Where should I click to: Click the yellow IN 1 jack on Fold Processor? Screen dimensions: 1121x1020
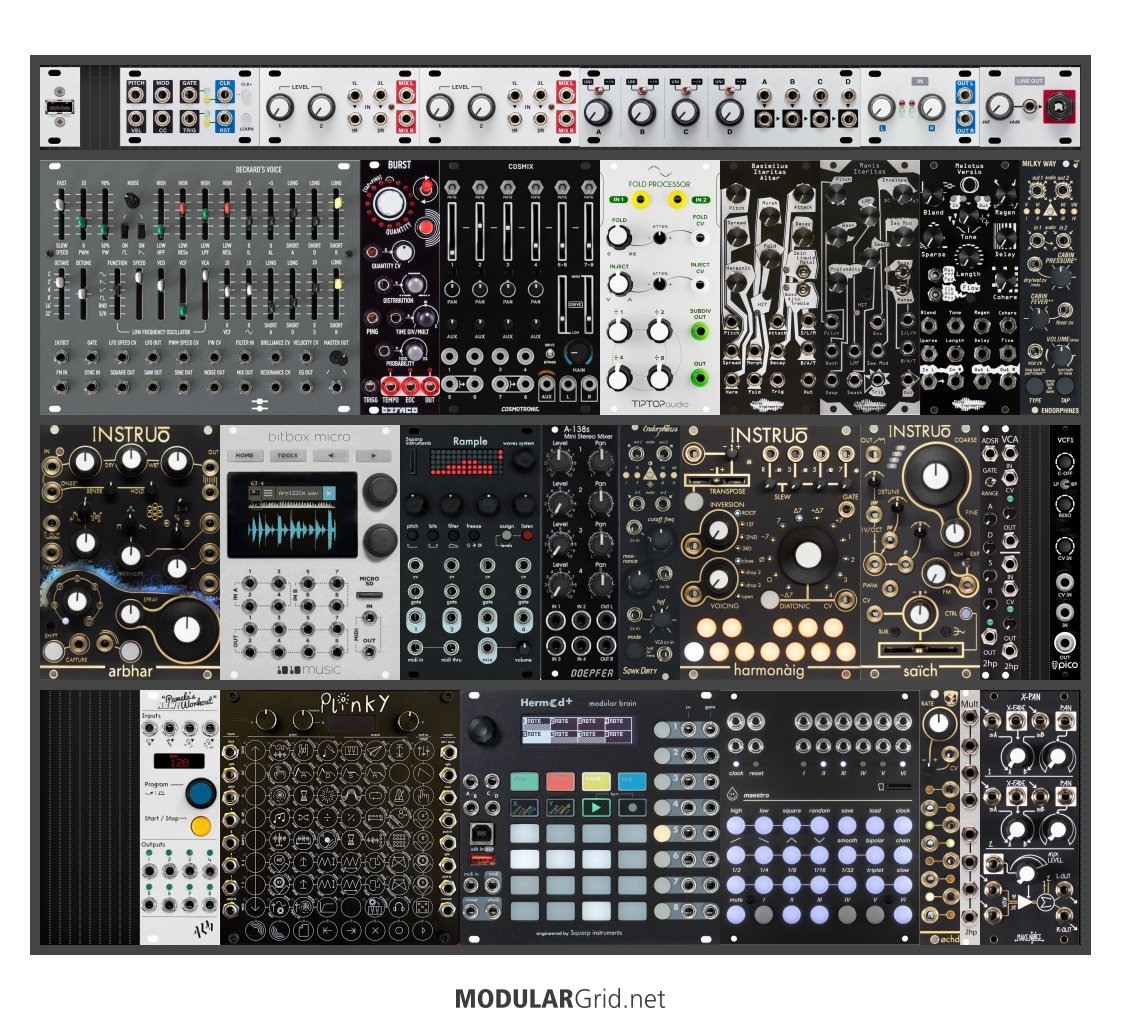coord(640,200)
